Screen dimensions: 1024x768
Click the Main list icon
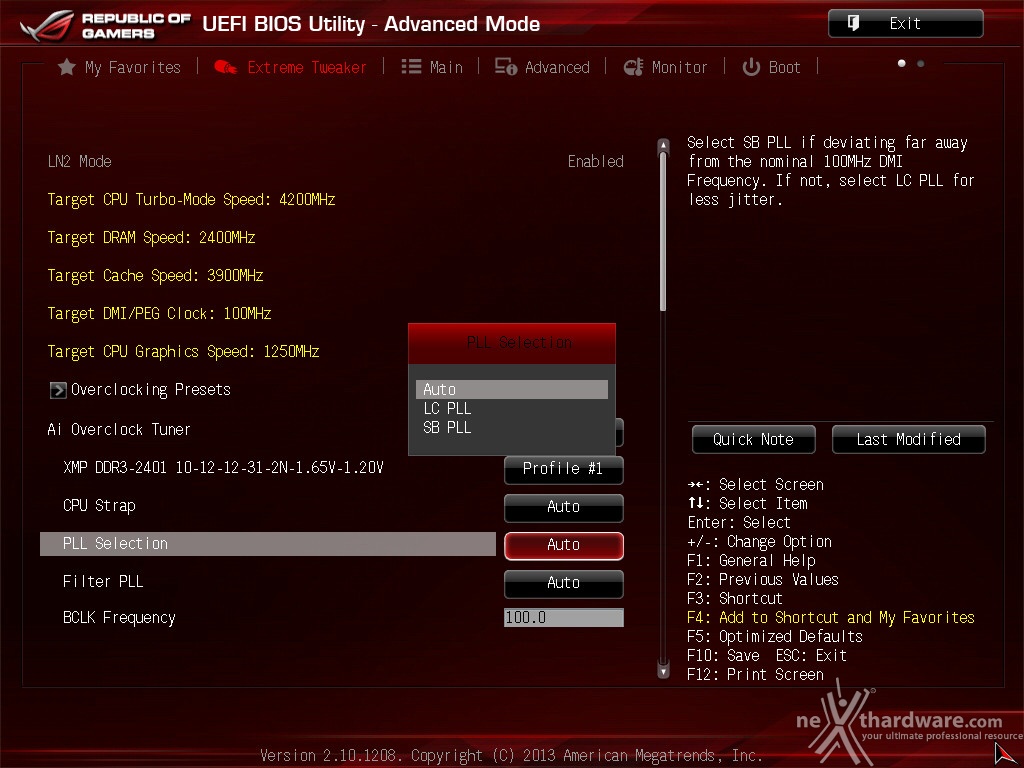tap(411, 67)
